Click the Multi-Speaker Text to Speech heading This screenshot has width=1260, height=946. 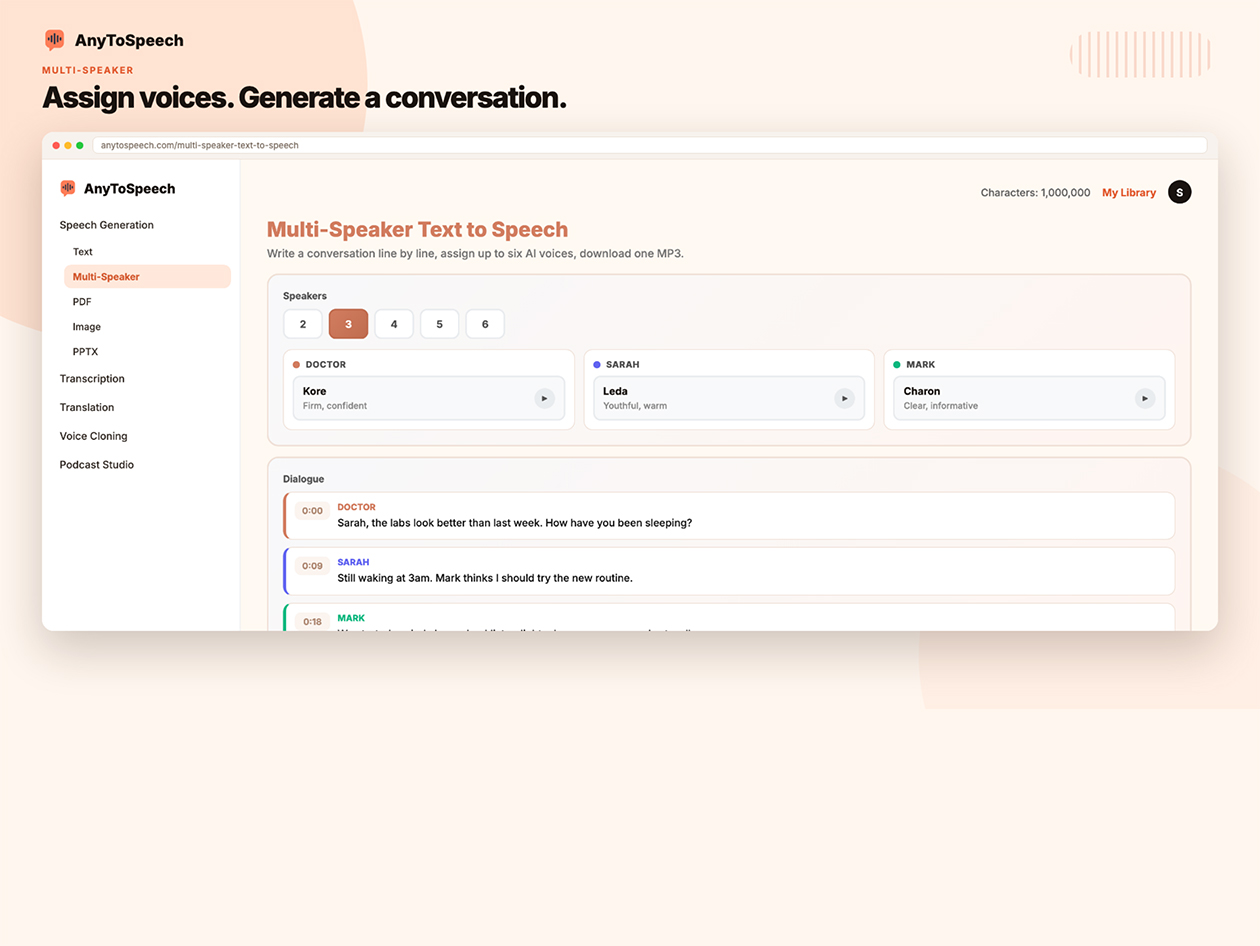pyautogui.click(x=417, y=229)
